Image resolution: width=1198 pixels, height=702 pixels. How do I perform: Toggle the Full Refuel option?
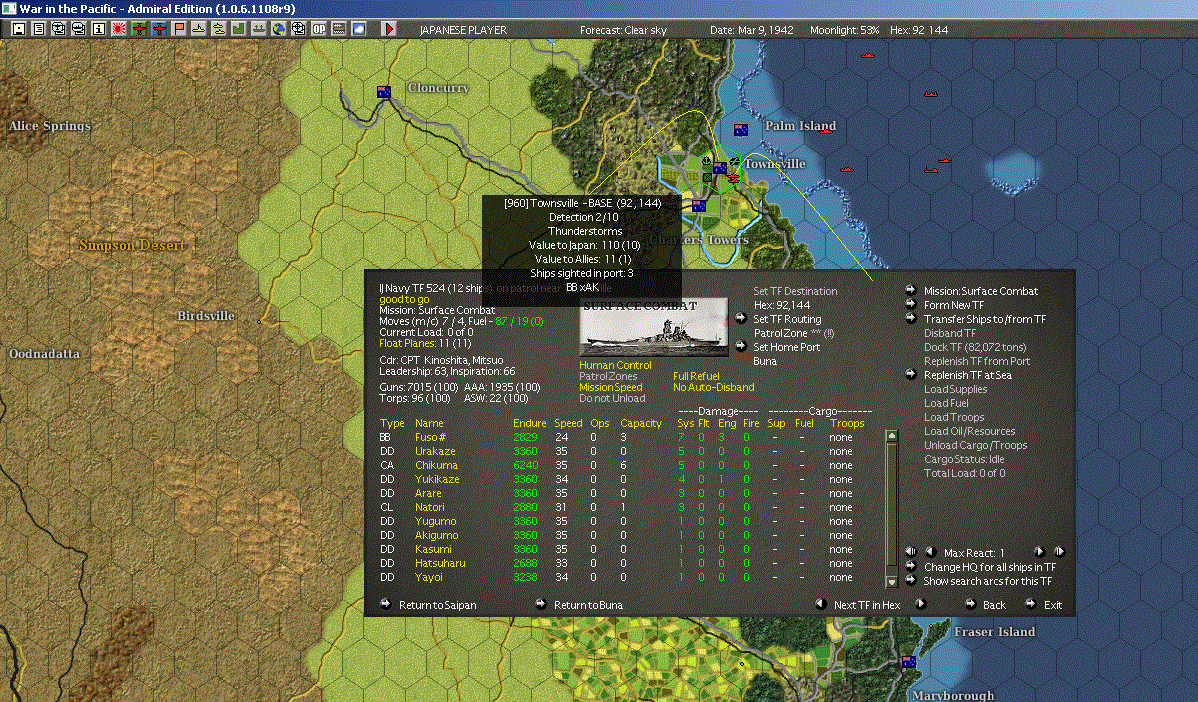696,376
